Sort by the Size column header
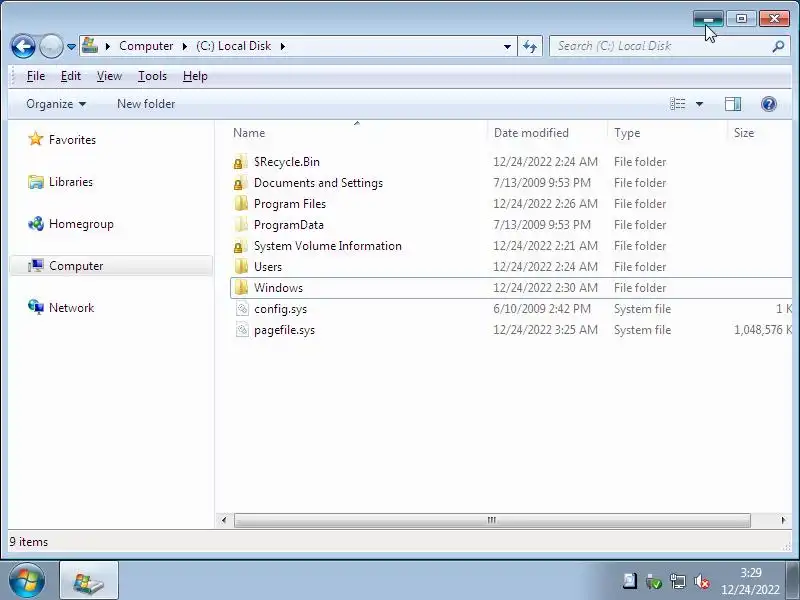 tap(744, 133)
